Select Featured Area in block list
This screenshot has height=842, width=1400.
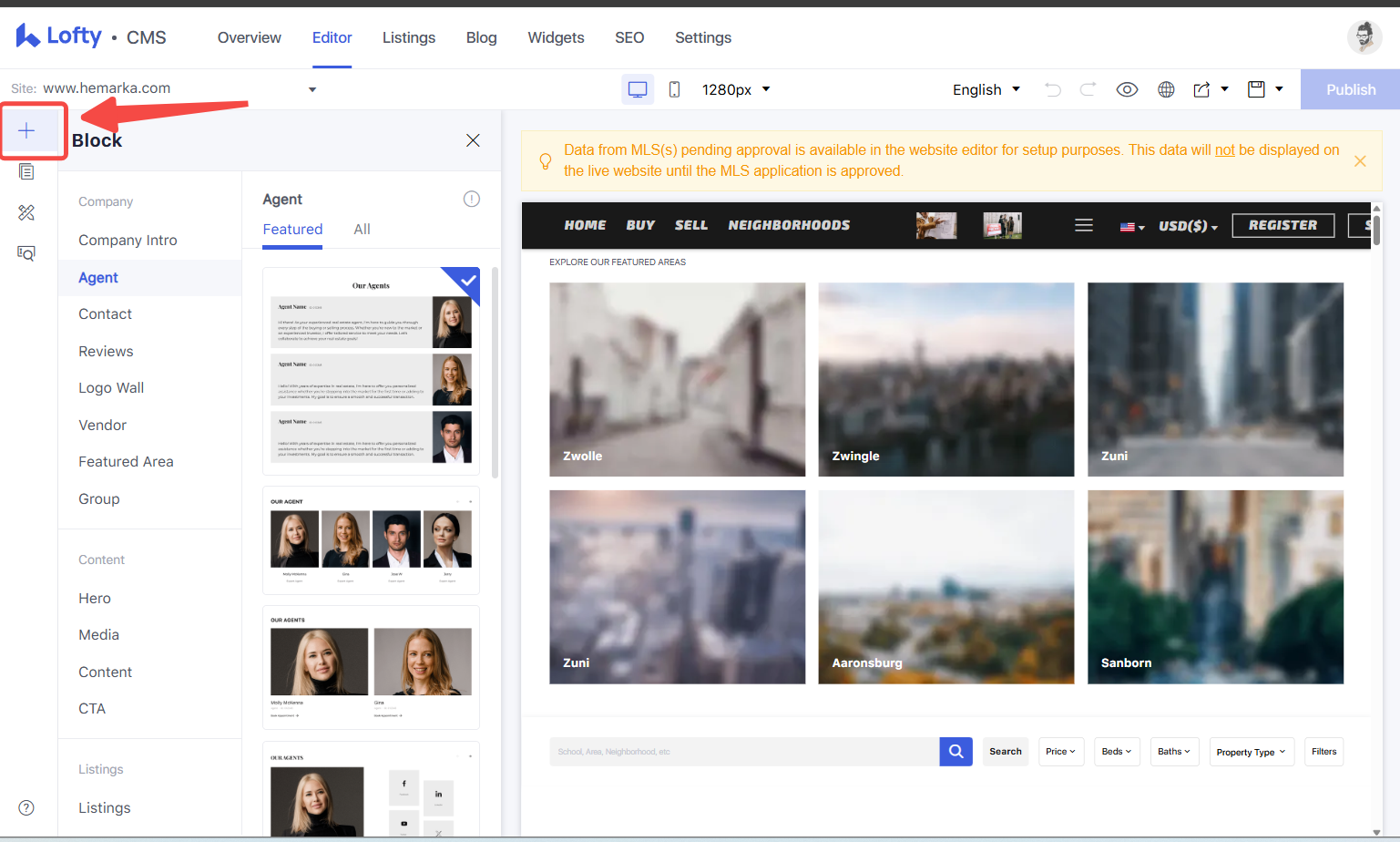[x=126, y=462]
